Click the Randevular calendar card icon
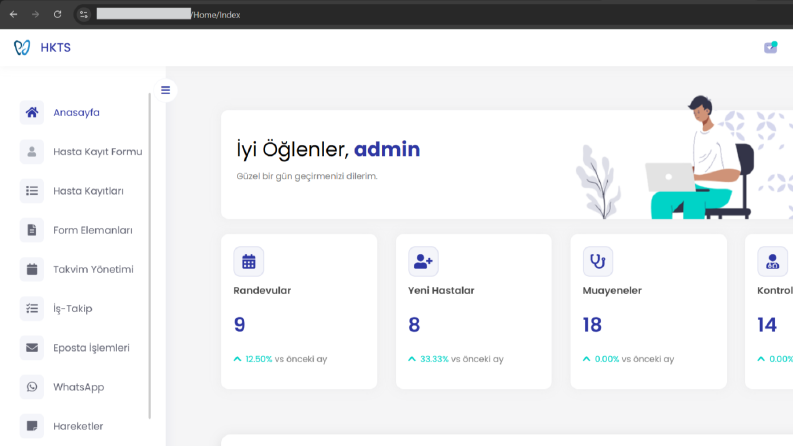Image resolution: width=793 pixels, height=446 pixels. point(248,261)
